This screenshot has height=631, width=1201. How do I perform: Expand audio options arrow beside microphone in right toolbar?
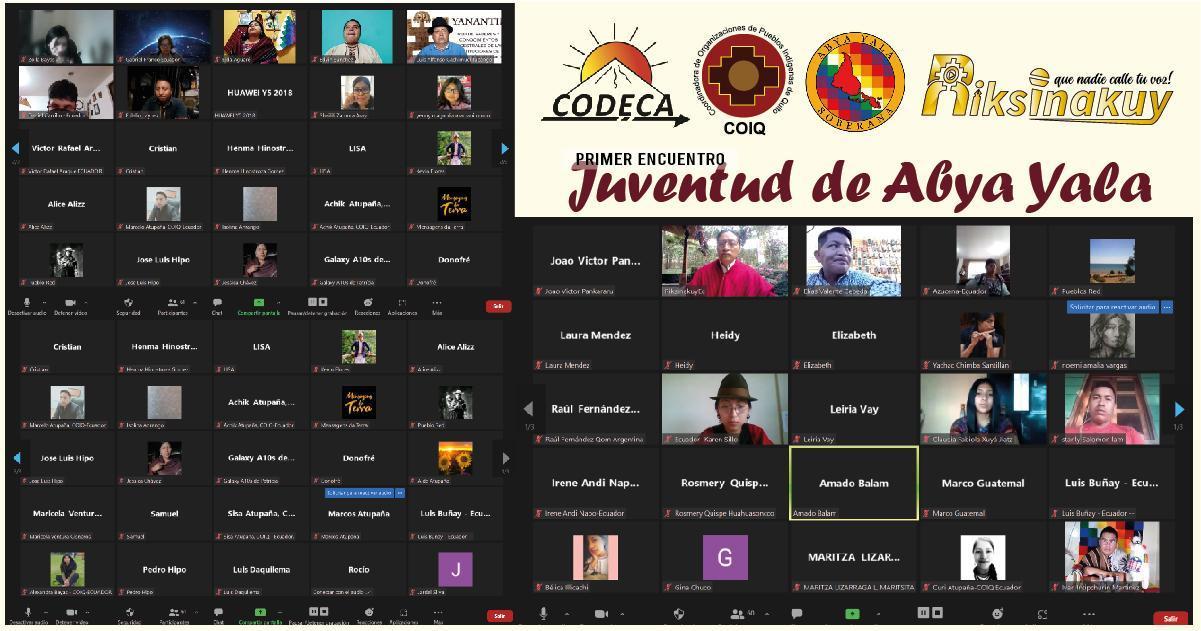click(x=567, y=614)
